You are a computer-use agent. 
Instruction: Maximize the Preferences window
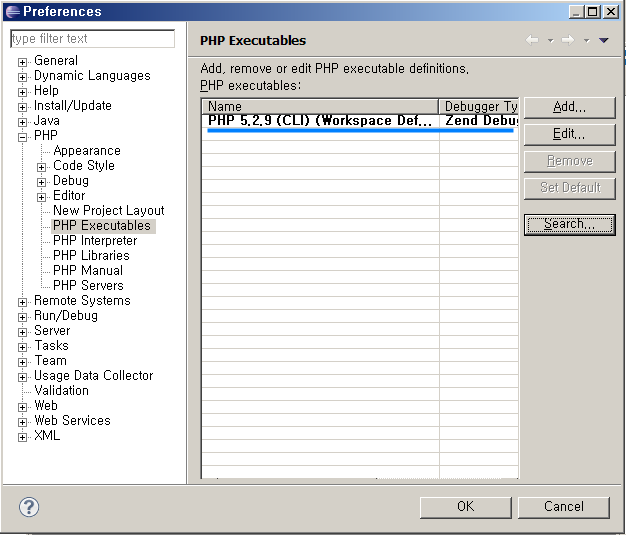point(592,12)
